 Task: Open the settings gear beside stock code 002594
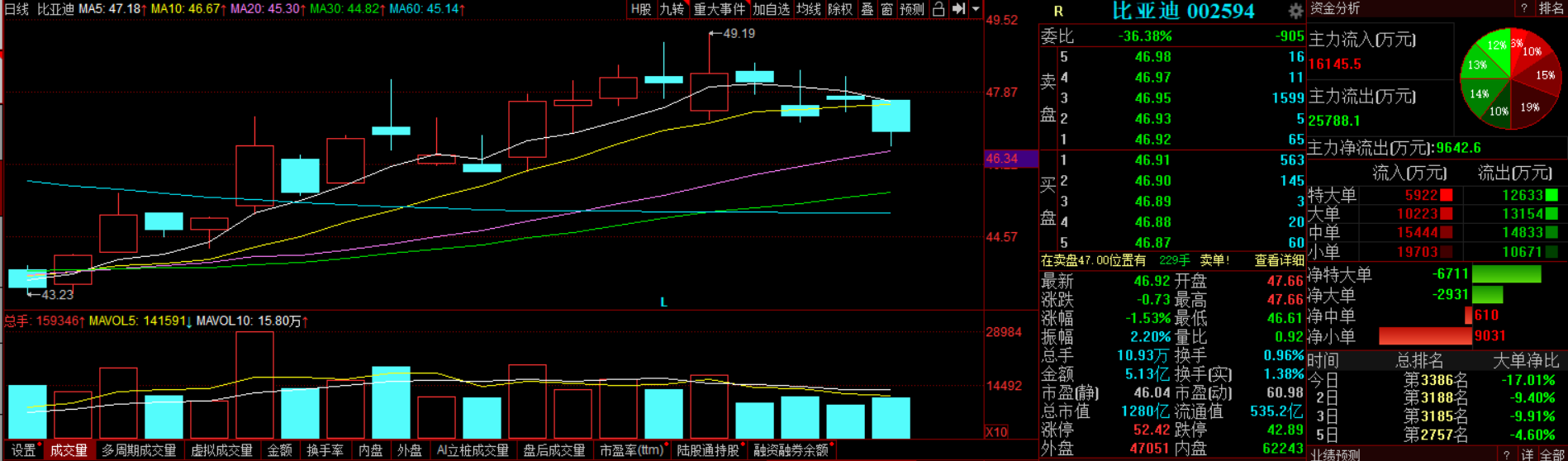(1295, 11)
